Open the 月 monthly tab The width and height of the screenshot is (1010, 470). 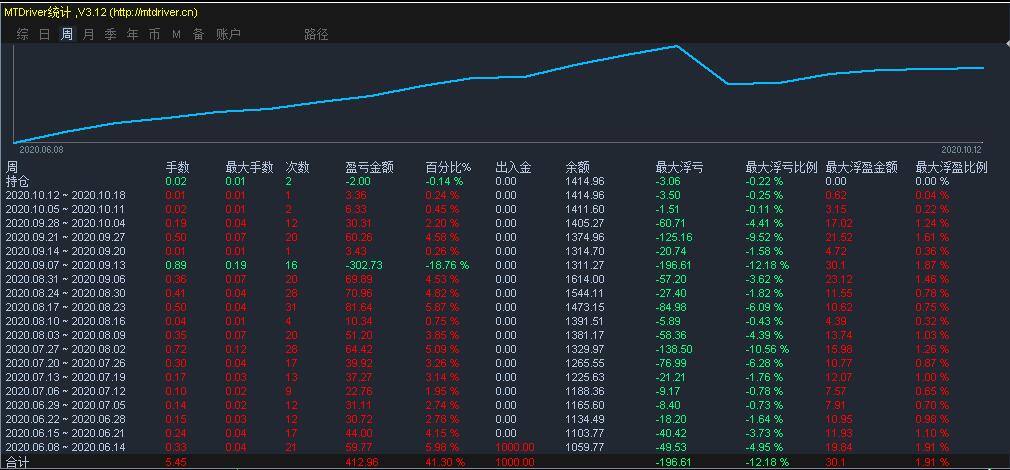(x=88, y=35)
